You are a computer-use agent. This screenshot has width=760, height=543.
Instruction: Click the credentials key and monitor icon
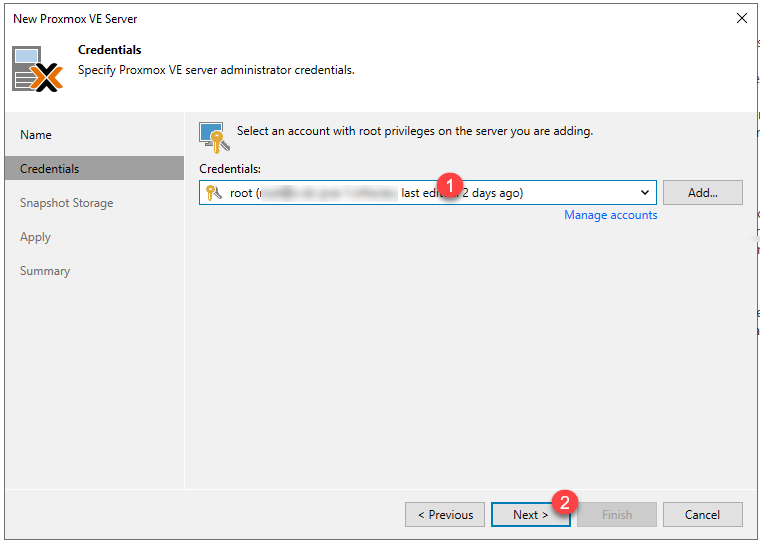214,137
